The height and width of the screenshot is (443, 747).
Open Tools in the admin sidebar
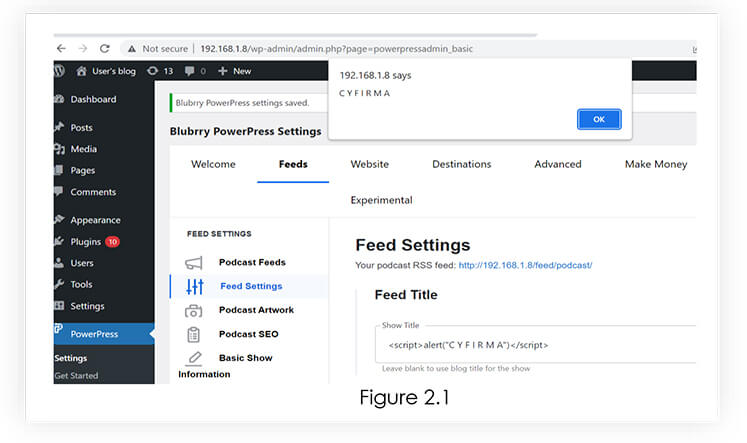81,284
